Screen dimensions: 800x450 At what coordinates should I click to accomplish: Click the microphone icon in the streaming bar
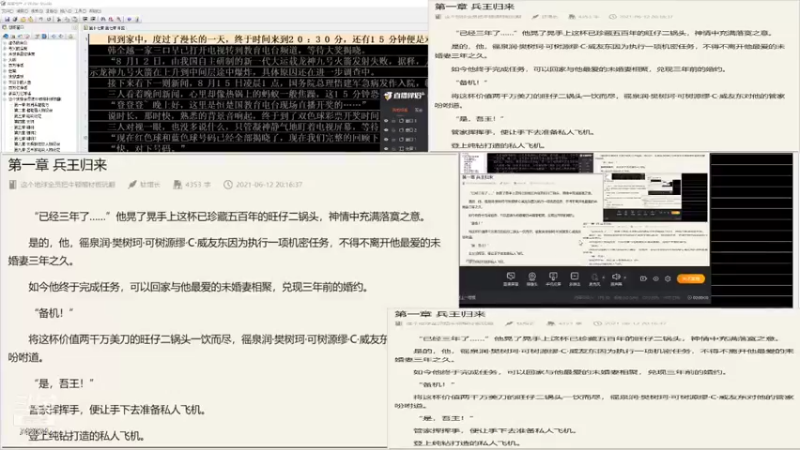click(x=594, y=277)
